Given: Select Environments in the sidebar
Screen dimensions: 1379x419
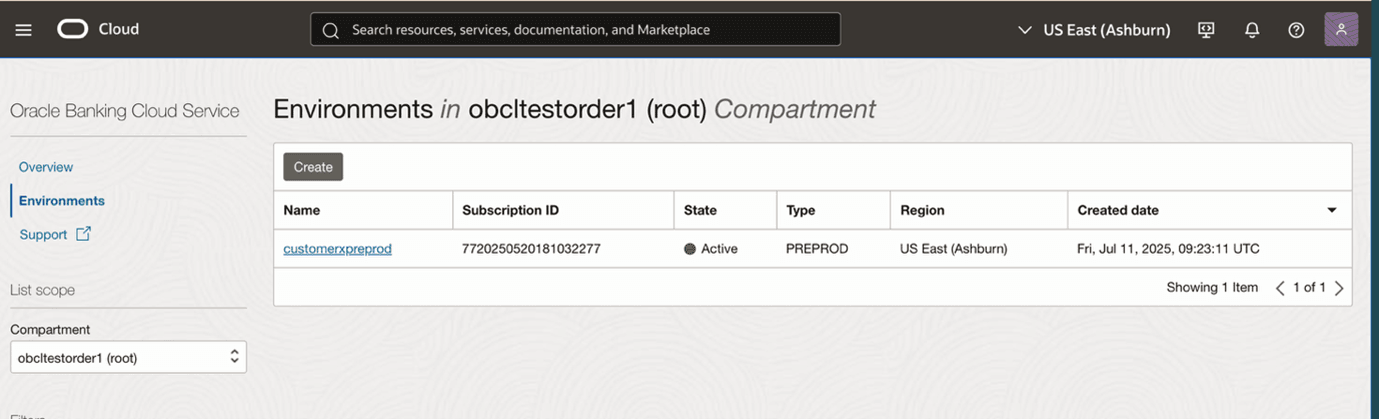Looking at the screenshot, I should 62,201.
